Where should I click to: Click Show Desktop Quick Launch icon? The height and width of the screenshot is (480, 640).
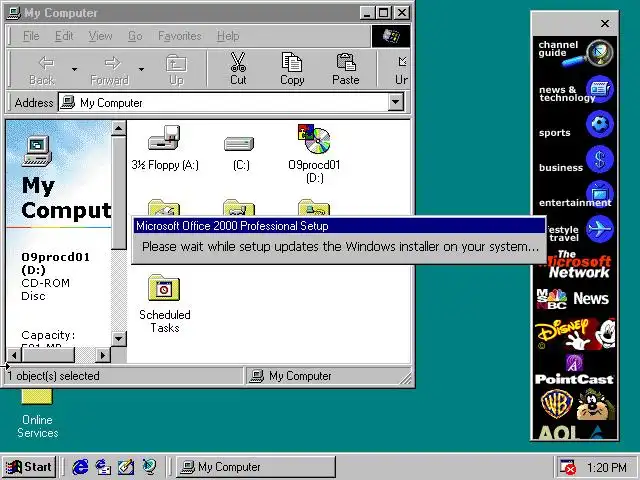(126, 467)
